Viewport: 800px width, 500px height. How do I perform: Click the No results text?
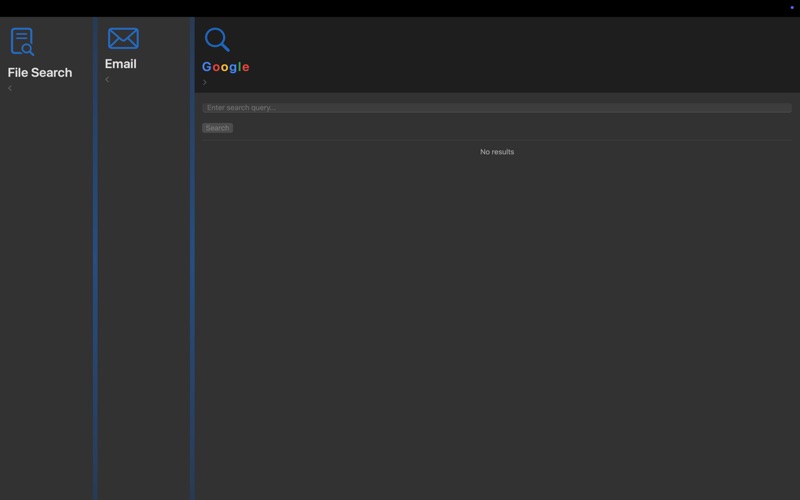click(x=497, y=152)
